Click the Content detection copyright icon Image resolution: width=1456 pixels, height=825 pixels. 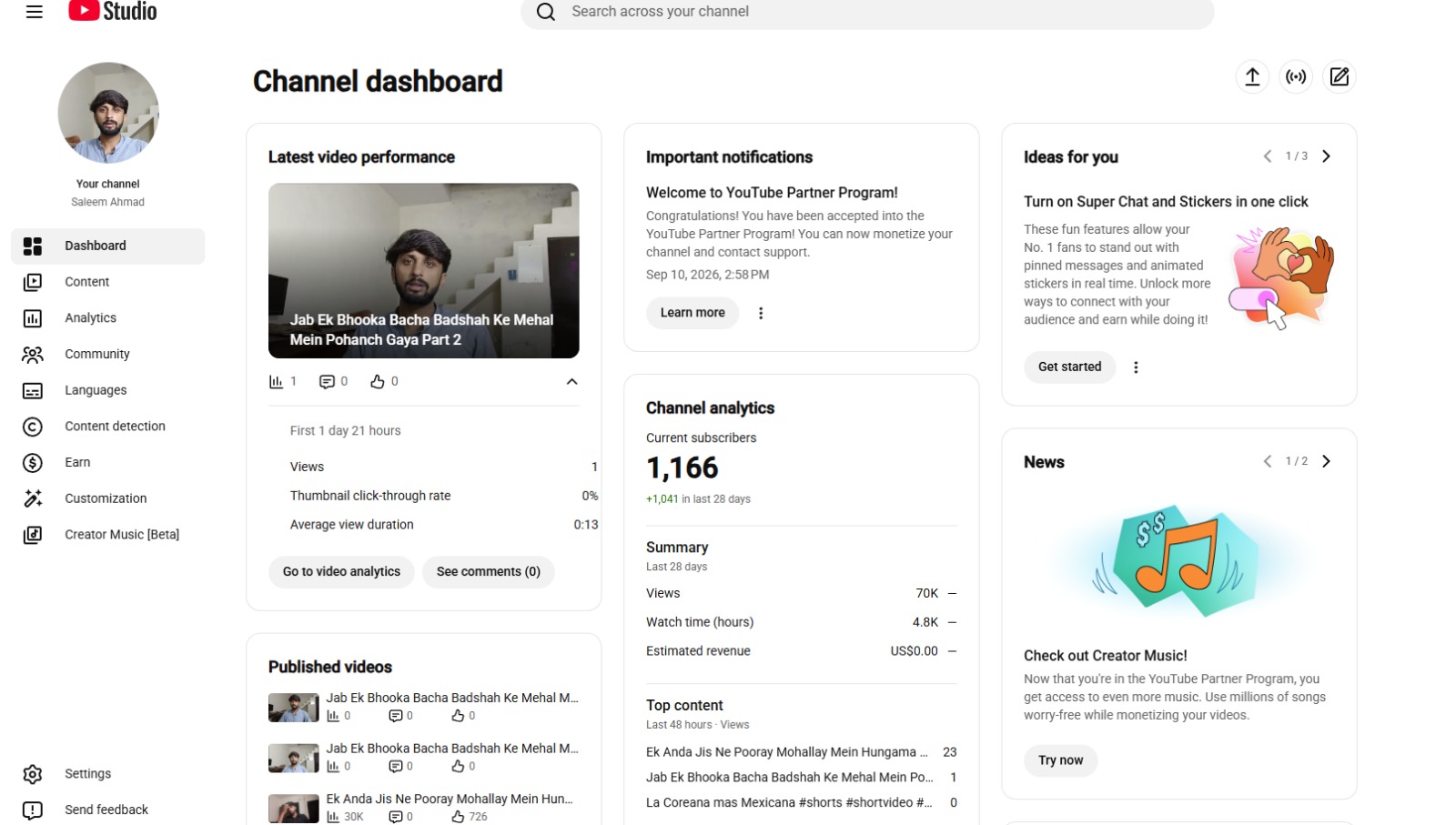click(33, 427)
